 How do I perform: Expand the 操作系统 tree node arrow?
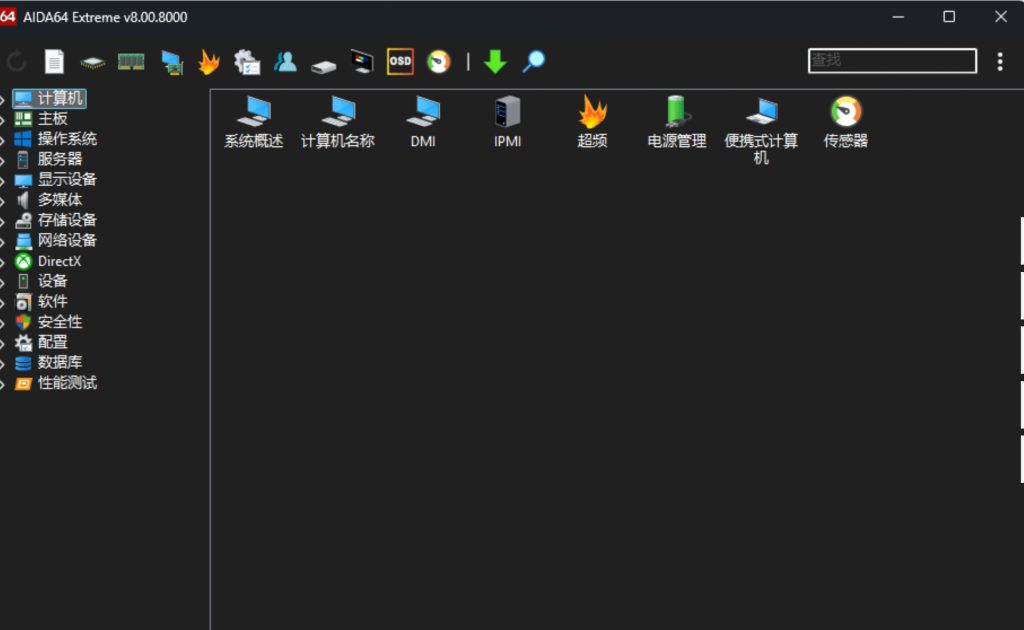click(x=3, y=140)
